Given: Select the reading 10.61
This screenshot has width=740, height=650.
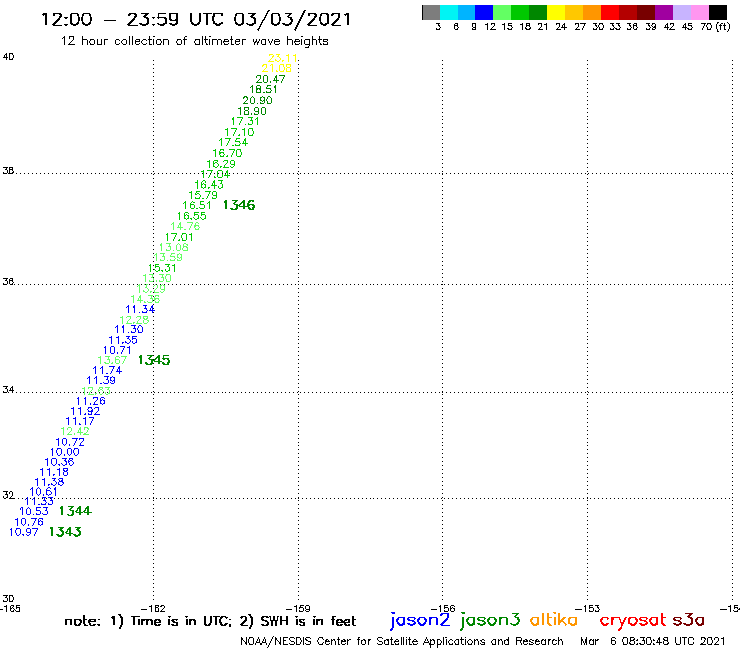Looking at the screenshot, I should 43,492.
